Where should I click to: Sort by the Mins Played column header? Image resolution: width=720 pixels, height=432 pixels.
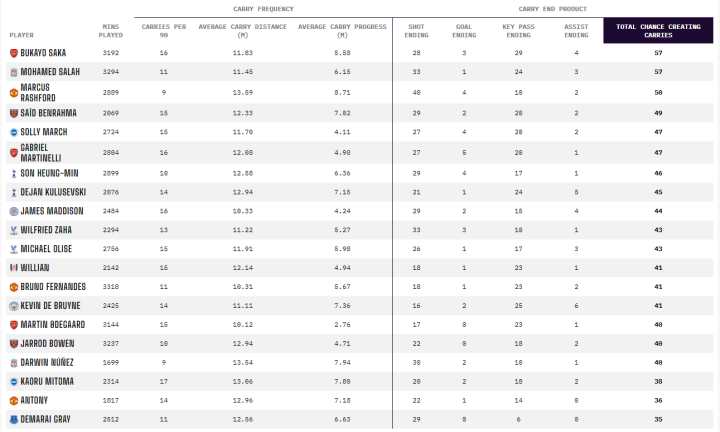[112, 30]
